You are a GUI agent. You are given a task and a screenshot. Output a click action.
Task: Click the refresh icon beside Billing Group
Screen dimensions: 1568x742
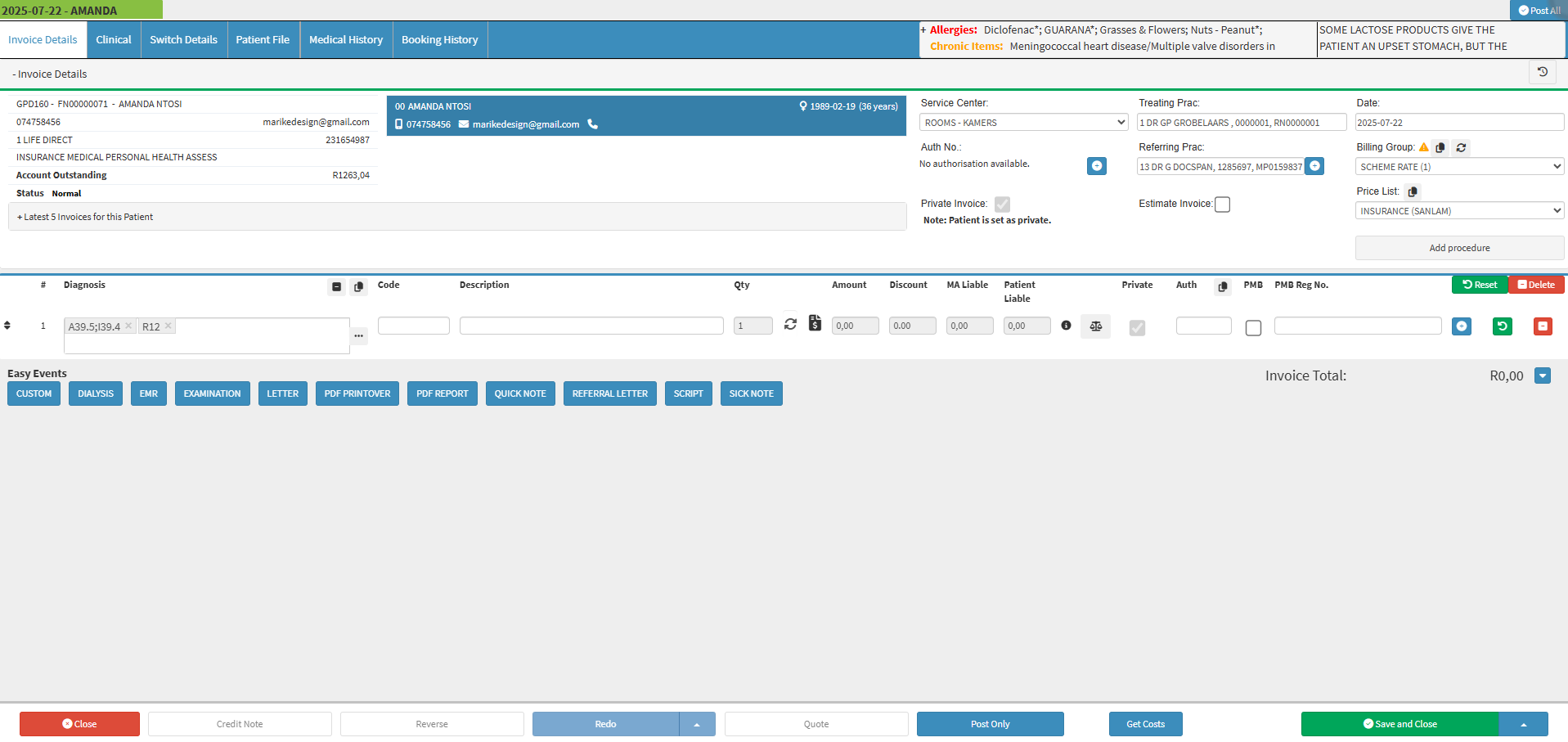(1461, 148)
